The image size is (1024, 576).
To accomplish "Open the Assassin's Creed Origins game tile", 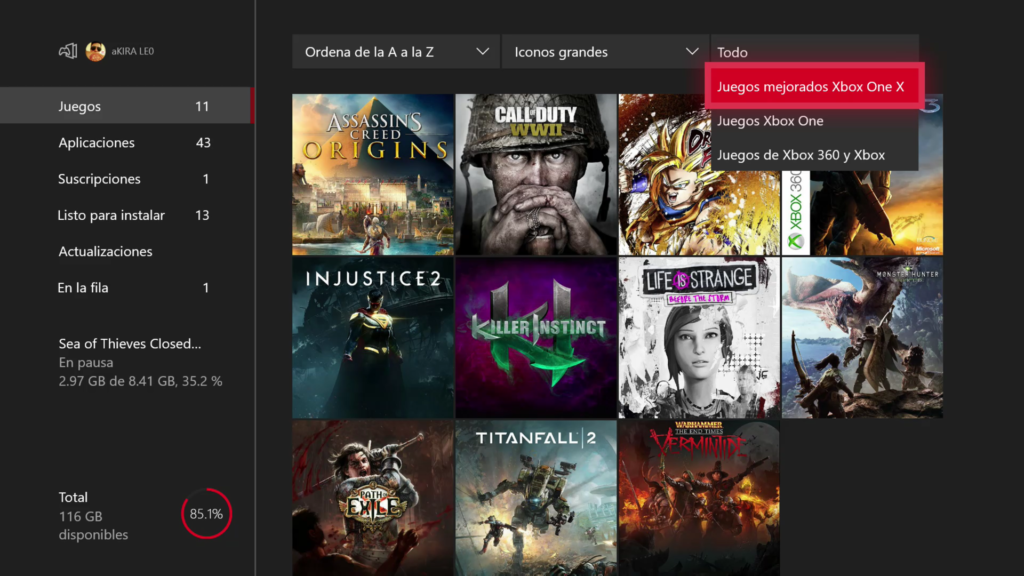I will pyautogui.click(x=372, y=174).
